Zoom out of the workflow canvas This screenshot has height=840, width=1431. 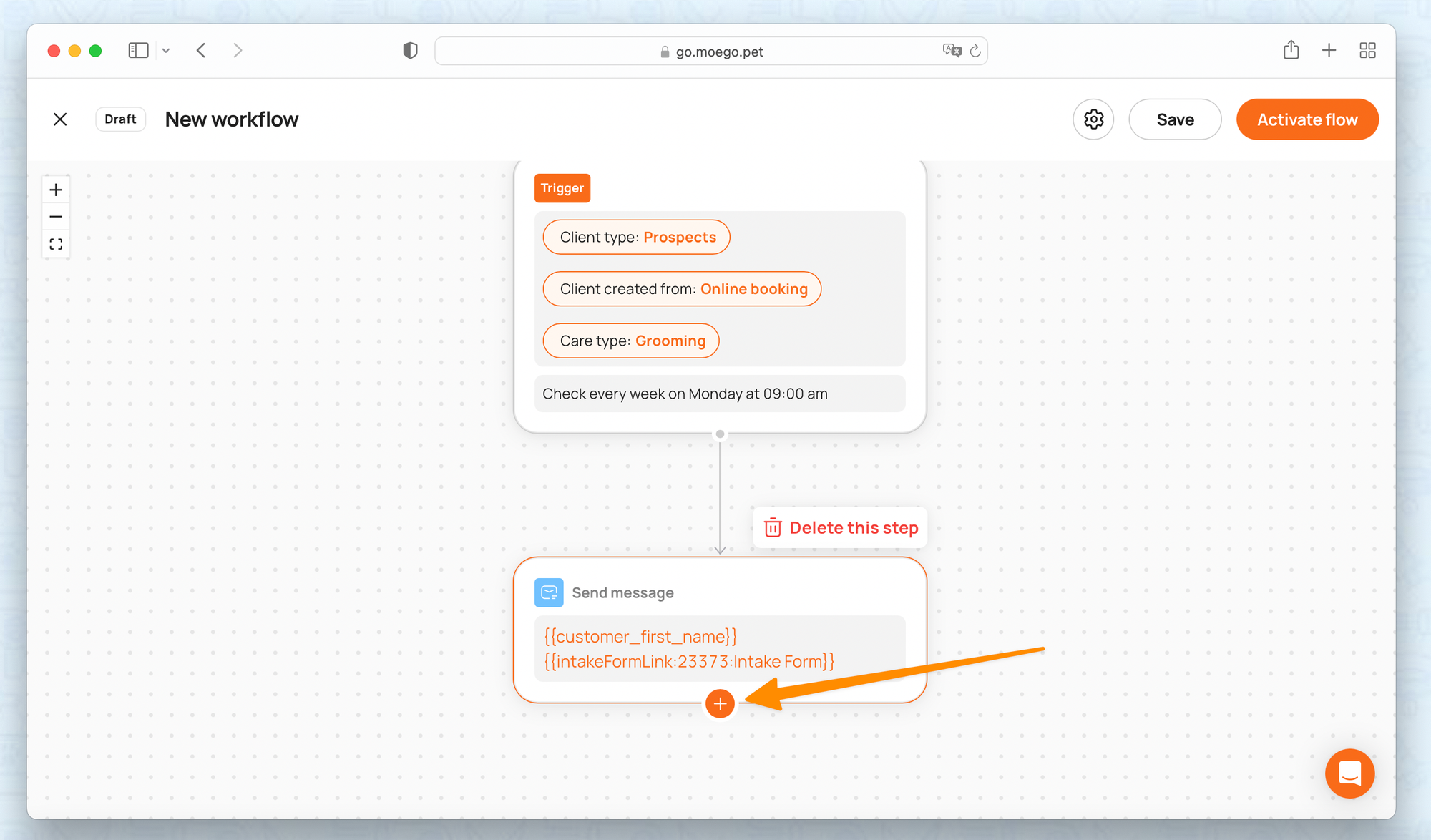(56, 217)
